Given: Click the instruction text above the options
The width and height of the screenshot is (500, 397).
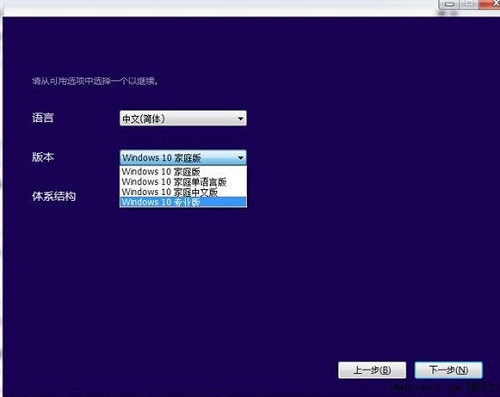Looking at the screenshot, I should [95, 81].
